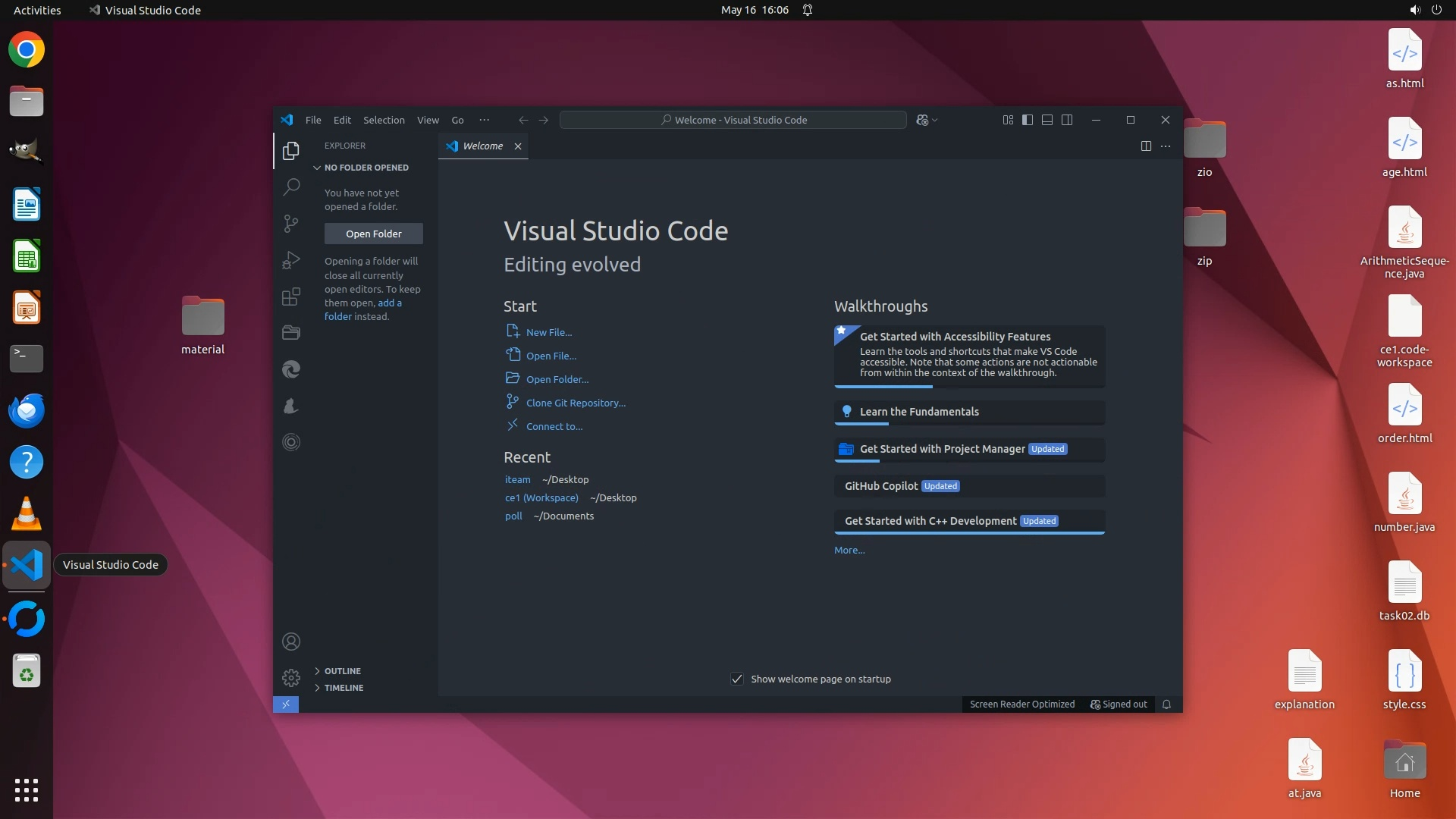Toggle the primary side bar layout button
The width and height of the screenshot is (1456, 819).
coord(1027,120)
